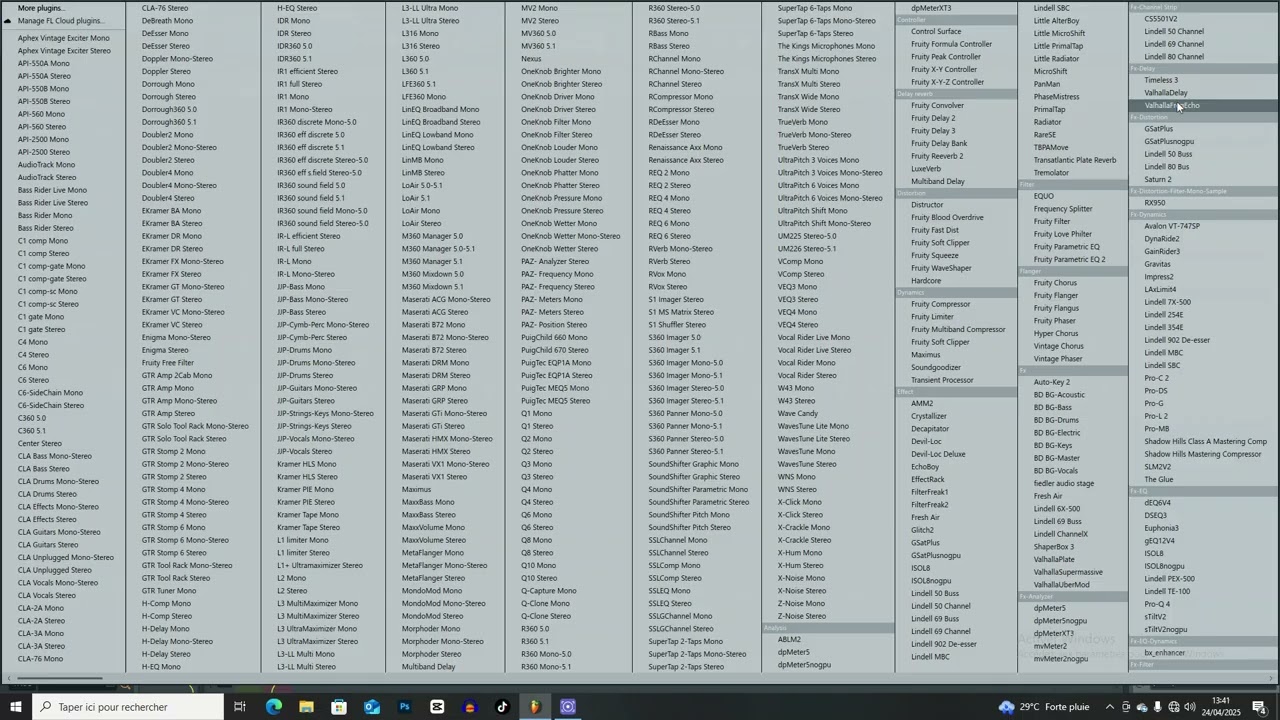Choose ShaperBox 3 plugin
Viewport: 1280px width, 720px height.
coord(1054,547)
